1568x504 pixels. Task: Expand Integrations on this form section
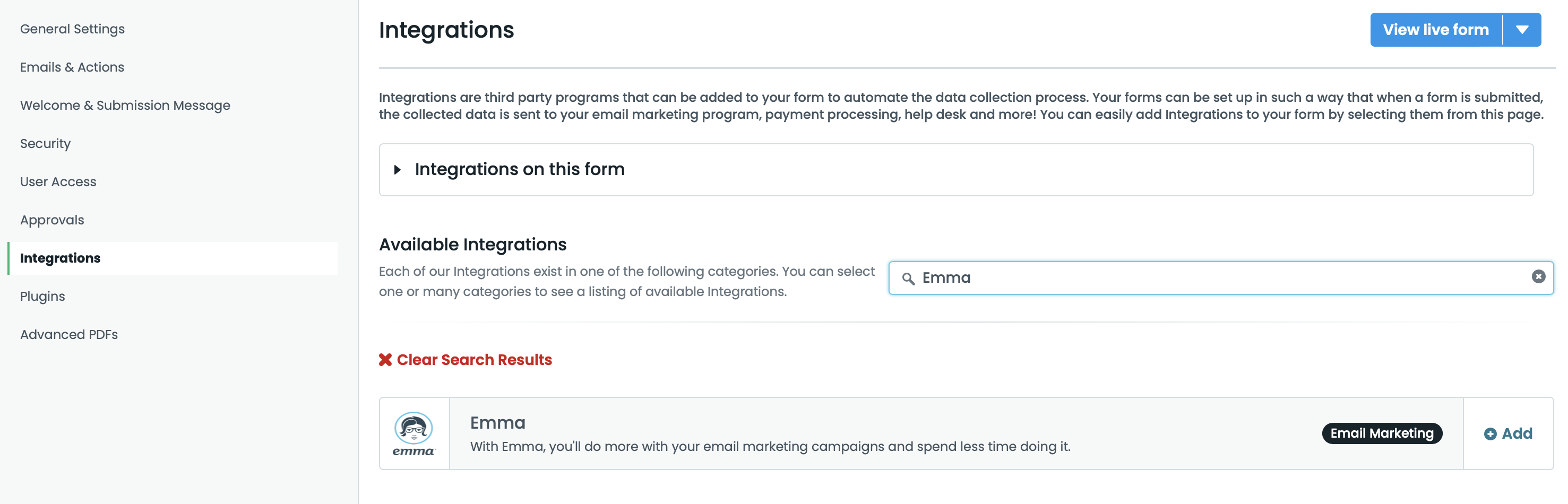pyautogui.click(x=398, y=170)
